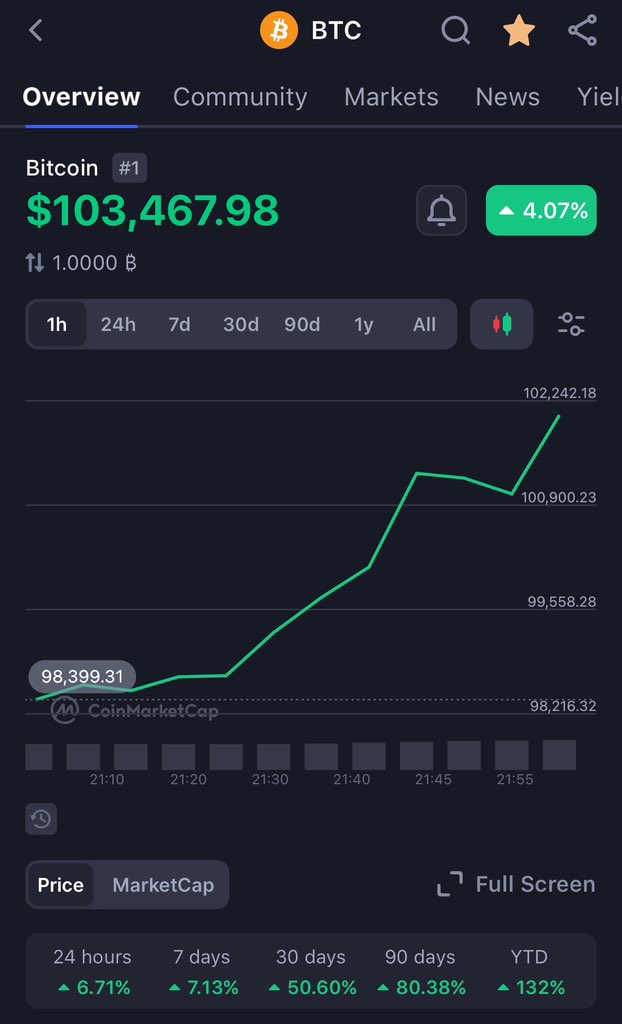Tap the YTD 132% stat

point(529,972)
